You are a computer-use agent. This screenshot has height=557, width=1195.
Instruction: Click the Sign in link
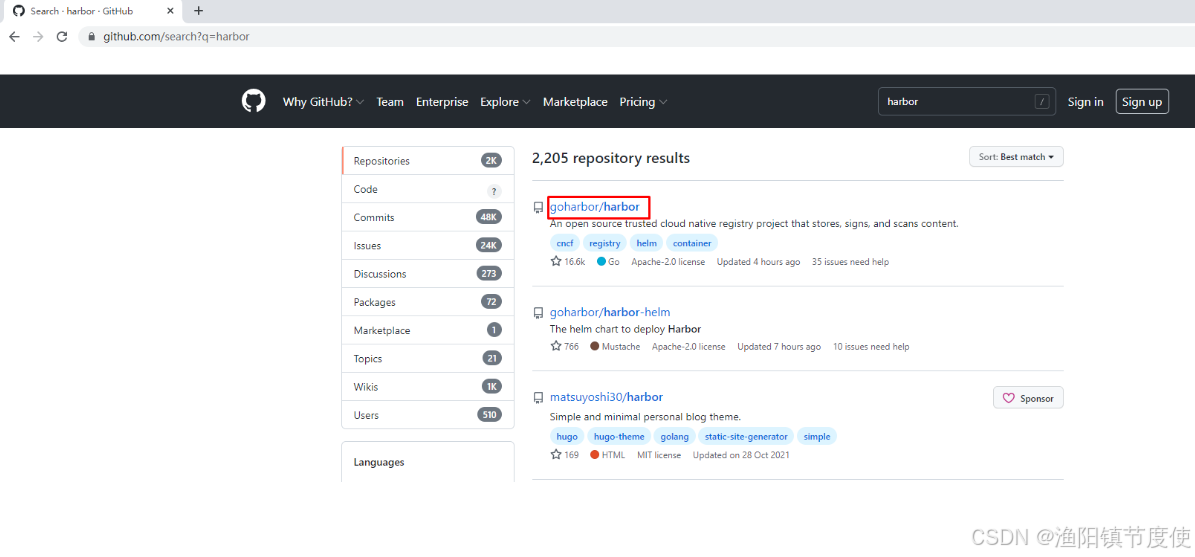[x=1085, y=101]
